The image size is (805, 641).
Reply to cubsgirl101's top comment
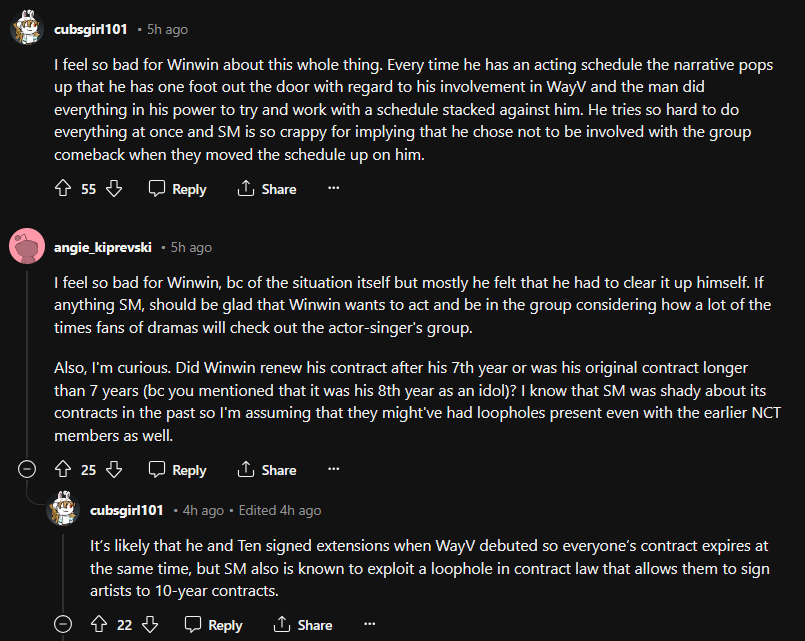(x=178, y=189)
